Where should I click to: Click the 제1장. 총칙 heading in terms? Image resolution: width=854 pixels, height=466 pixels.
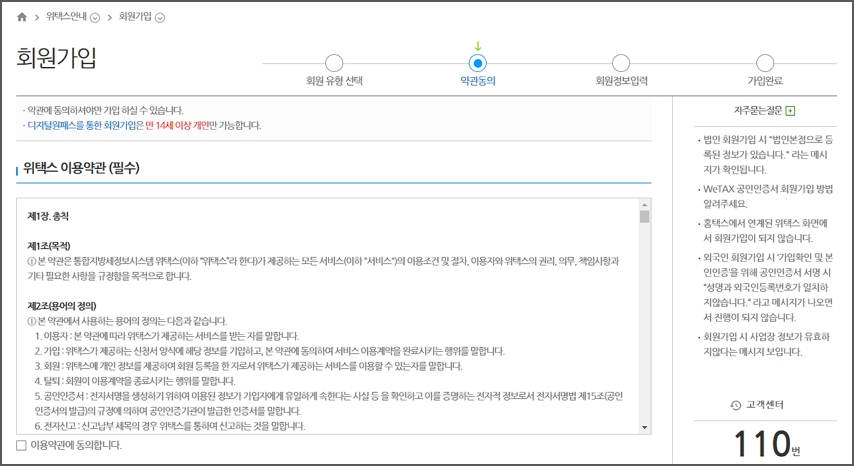coord(48,216)
